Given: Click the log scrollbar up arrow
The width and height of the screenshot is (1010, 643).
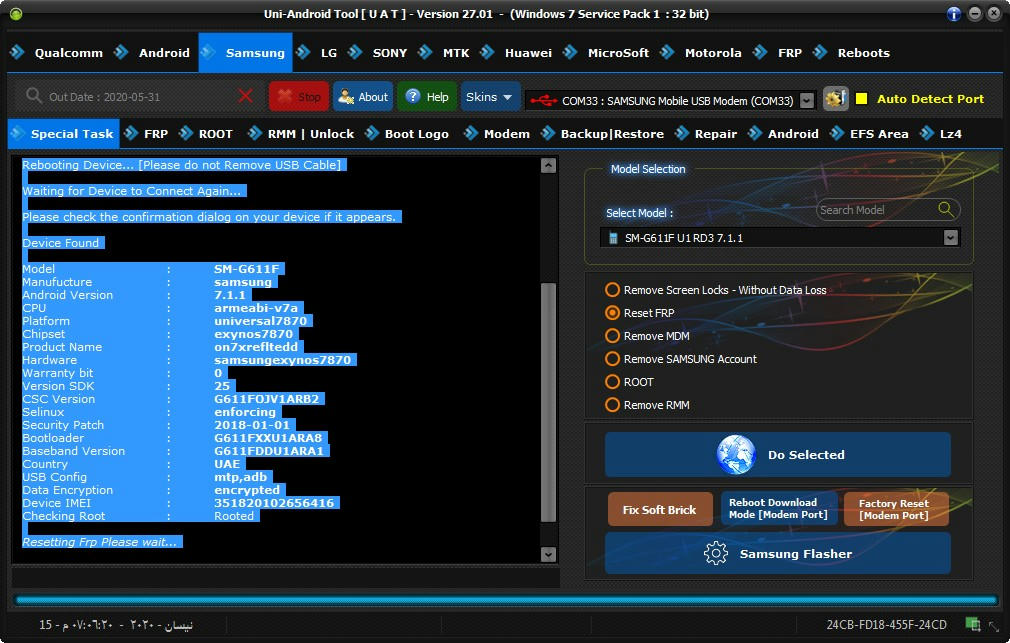Looking at the screenshot, I should [x=548, y=166].
